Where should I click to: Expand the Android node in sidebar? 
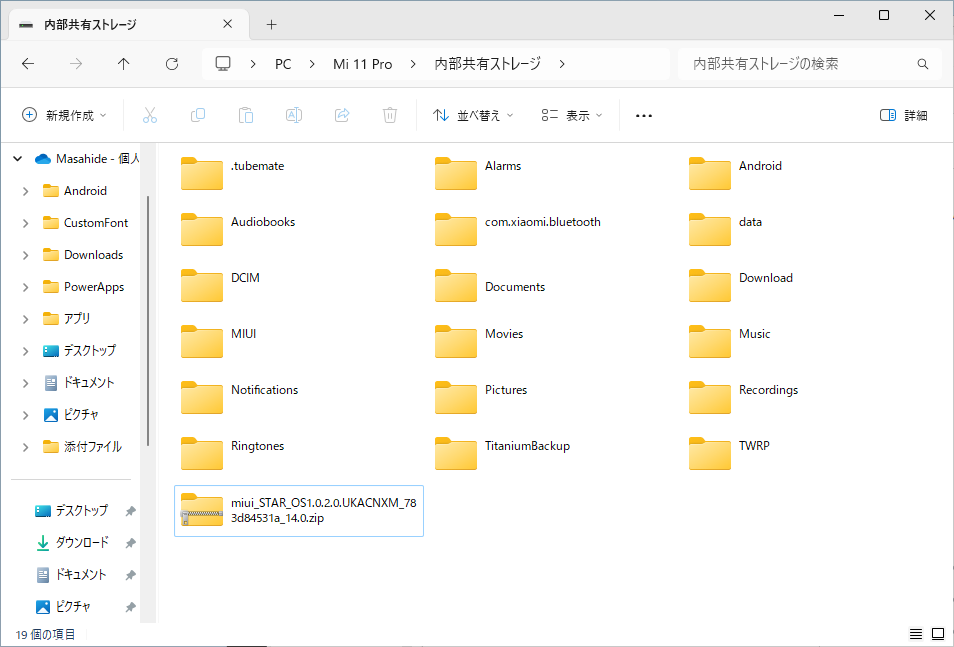coord(26,191)
